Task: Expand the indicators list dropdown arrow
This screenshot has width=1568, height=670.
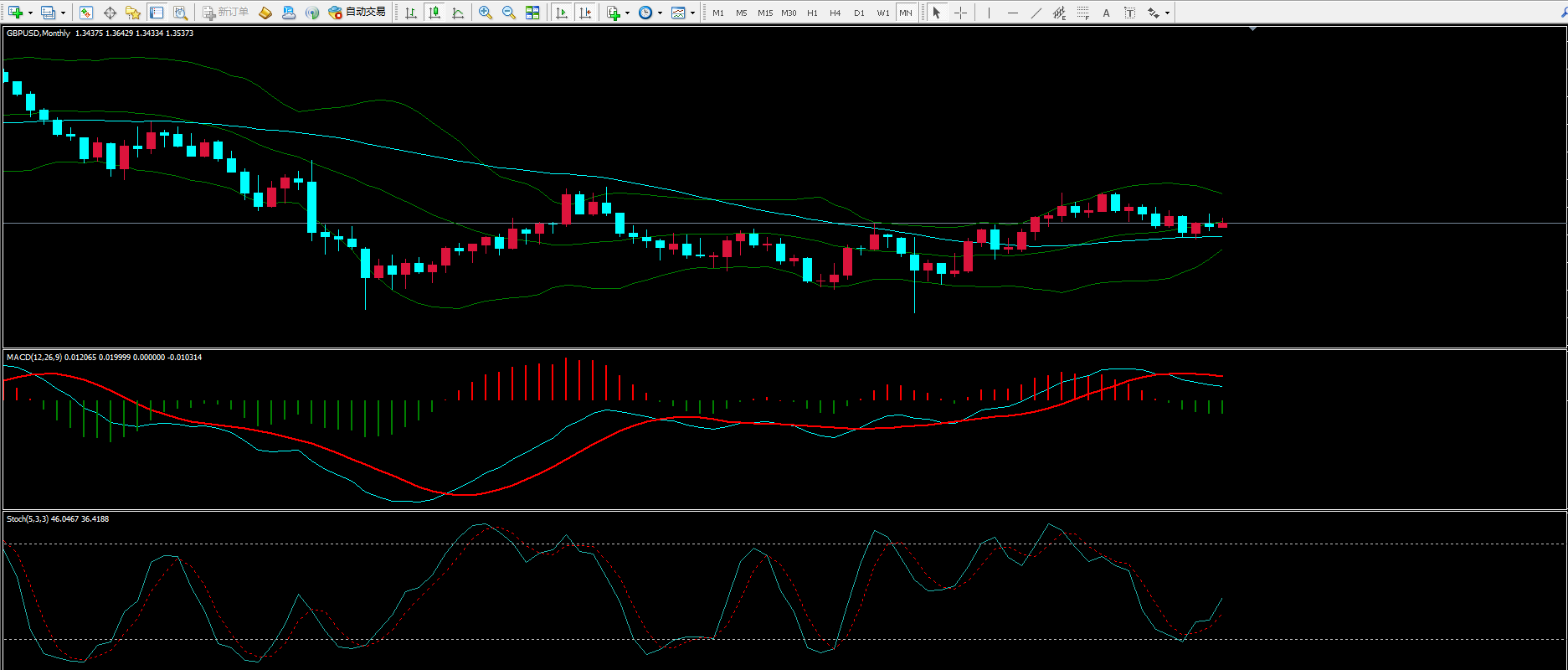Action: (x=627, y=13)
